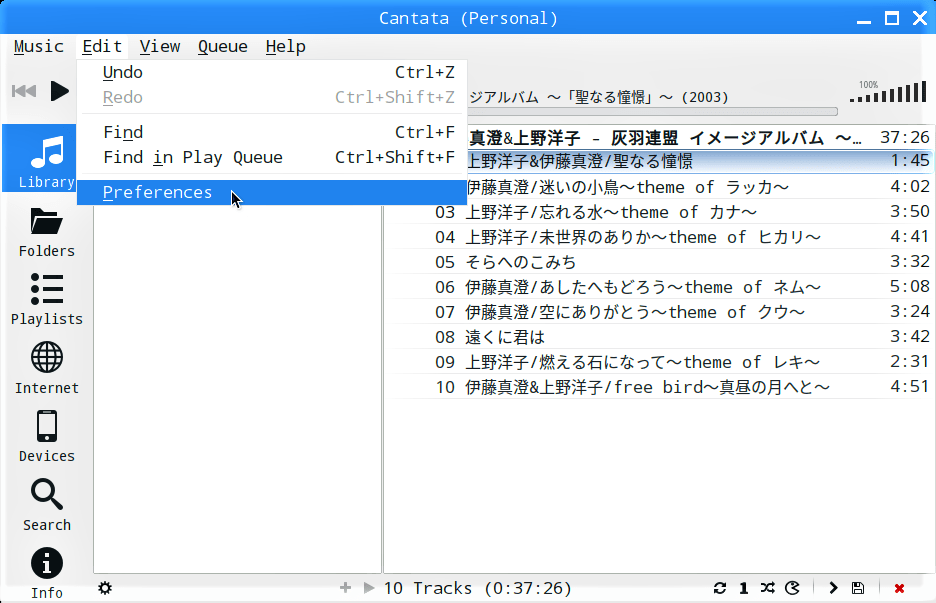The width and height of the screenshot is (936, 603).
Task: Open the View menu
Action: [x=160, y=47]
